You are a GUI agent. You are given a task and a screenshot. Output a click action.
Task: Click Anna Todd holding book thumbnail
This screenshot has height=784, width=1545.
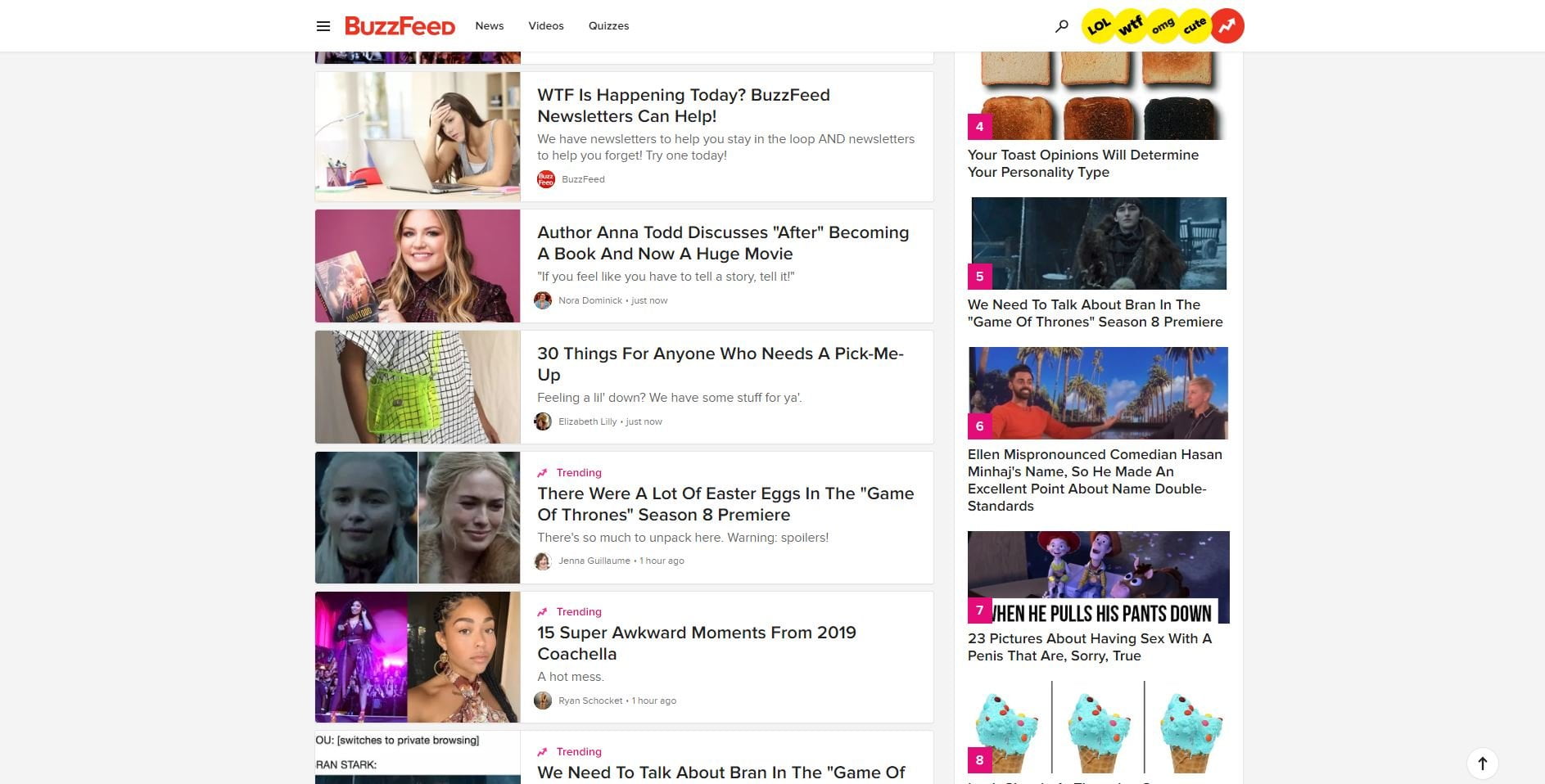point(418,266)
